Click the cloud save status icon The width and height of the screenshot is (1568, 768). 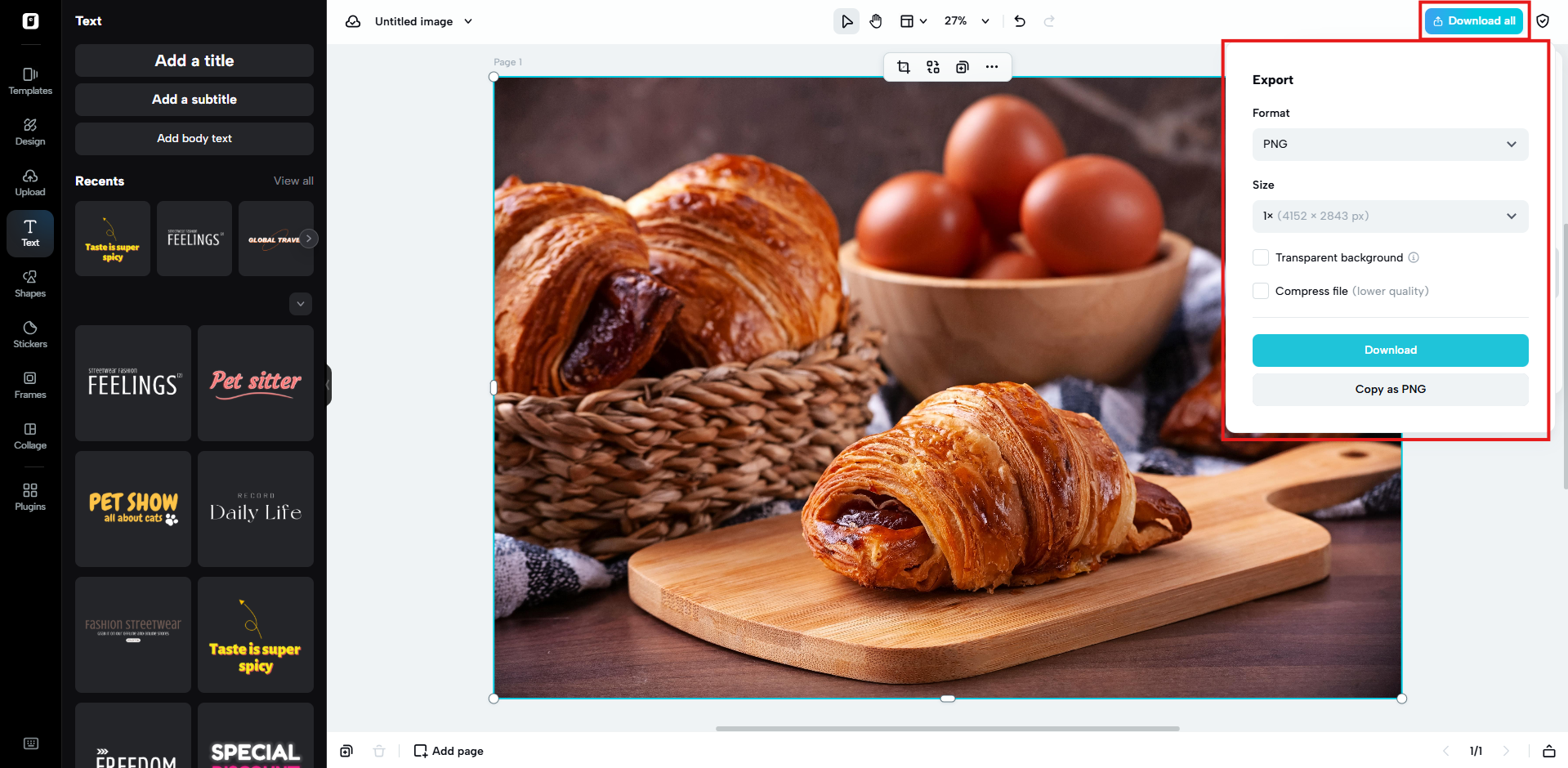click(x=353, y=21)
